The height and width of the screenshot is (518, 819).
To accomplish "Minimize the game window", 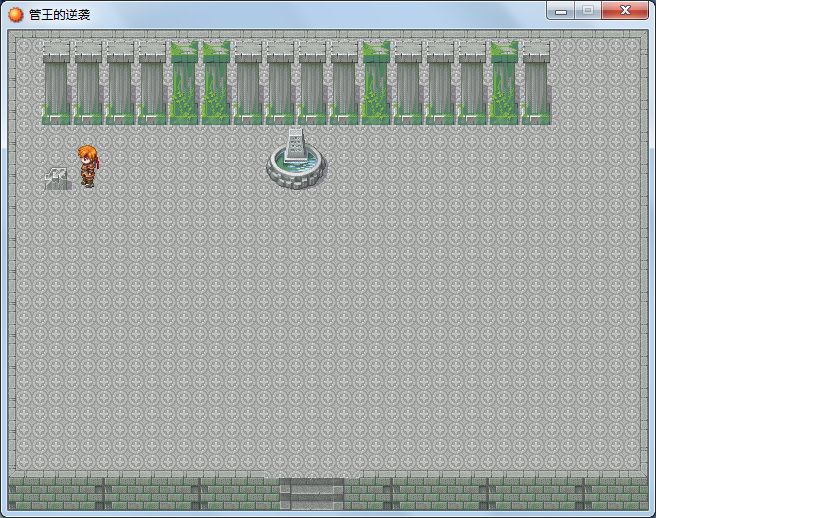I will [561, 10].
